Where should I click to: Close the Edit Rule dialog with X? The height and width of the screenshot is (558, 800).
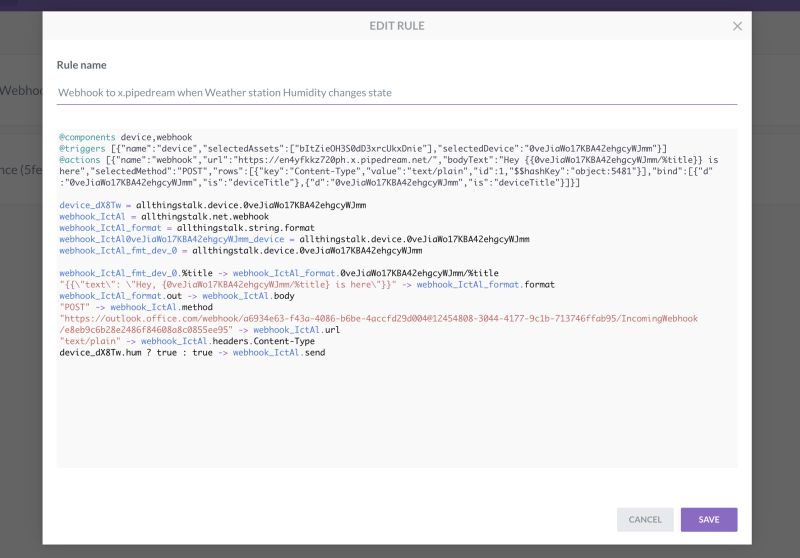[737, 26]
